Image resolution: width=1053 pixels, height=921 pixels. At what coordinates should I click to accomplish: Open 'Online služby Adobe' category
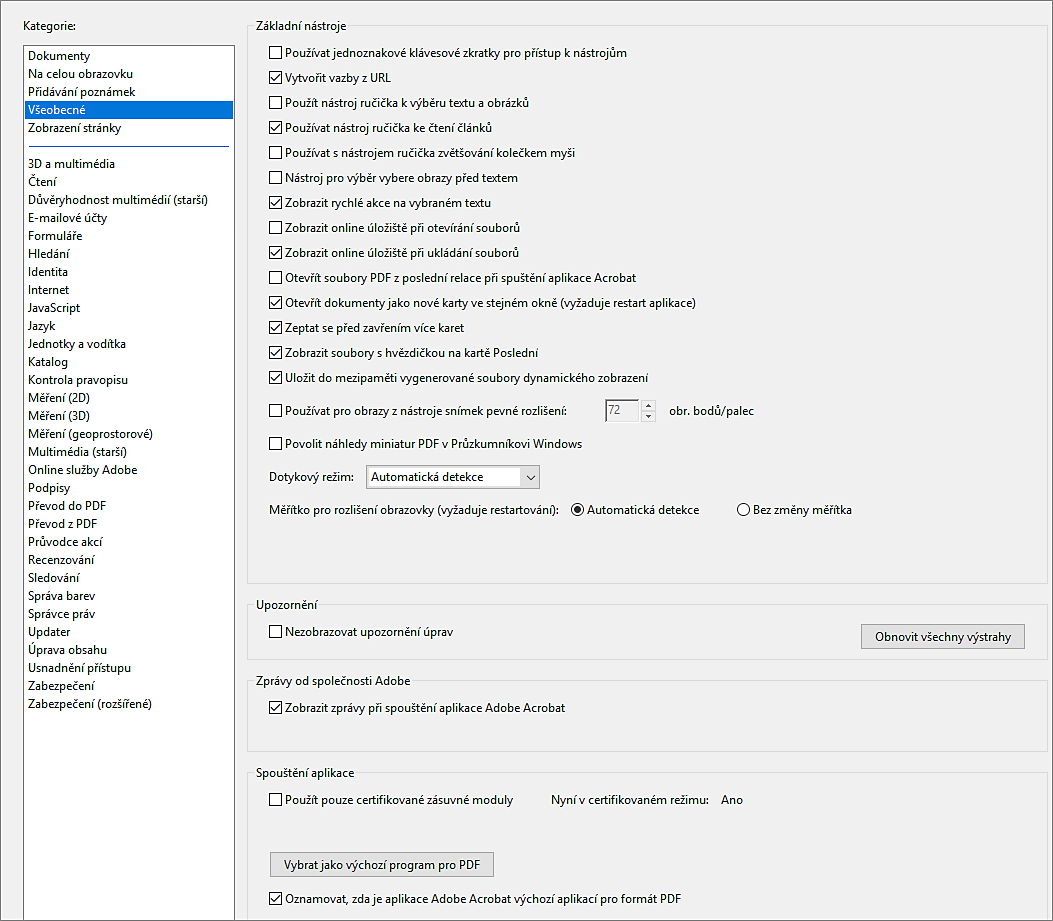point(129,470)
